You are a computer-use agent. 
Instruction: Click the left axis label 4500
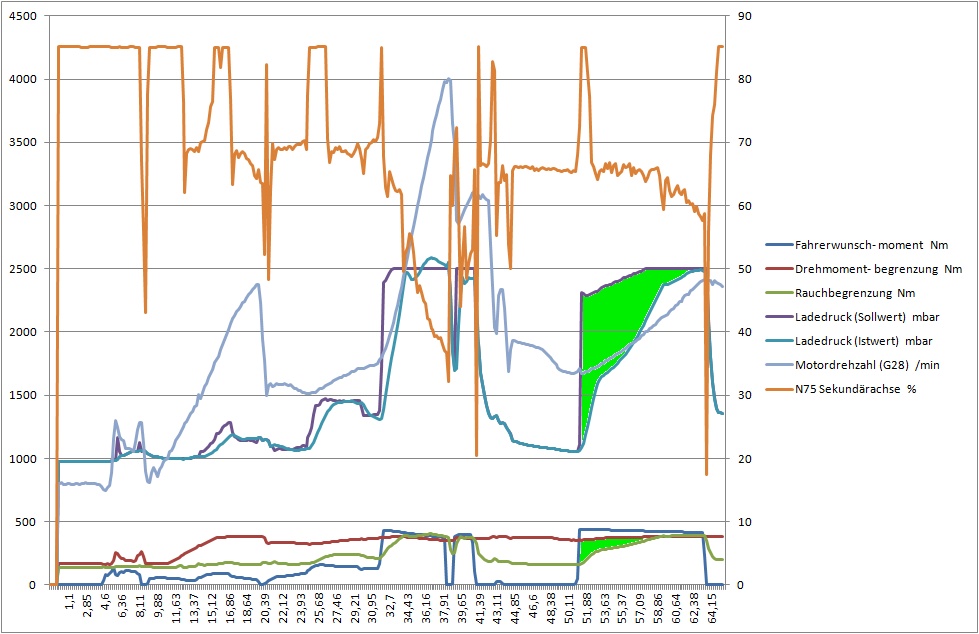click(22, 16)
